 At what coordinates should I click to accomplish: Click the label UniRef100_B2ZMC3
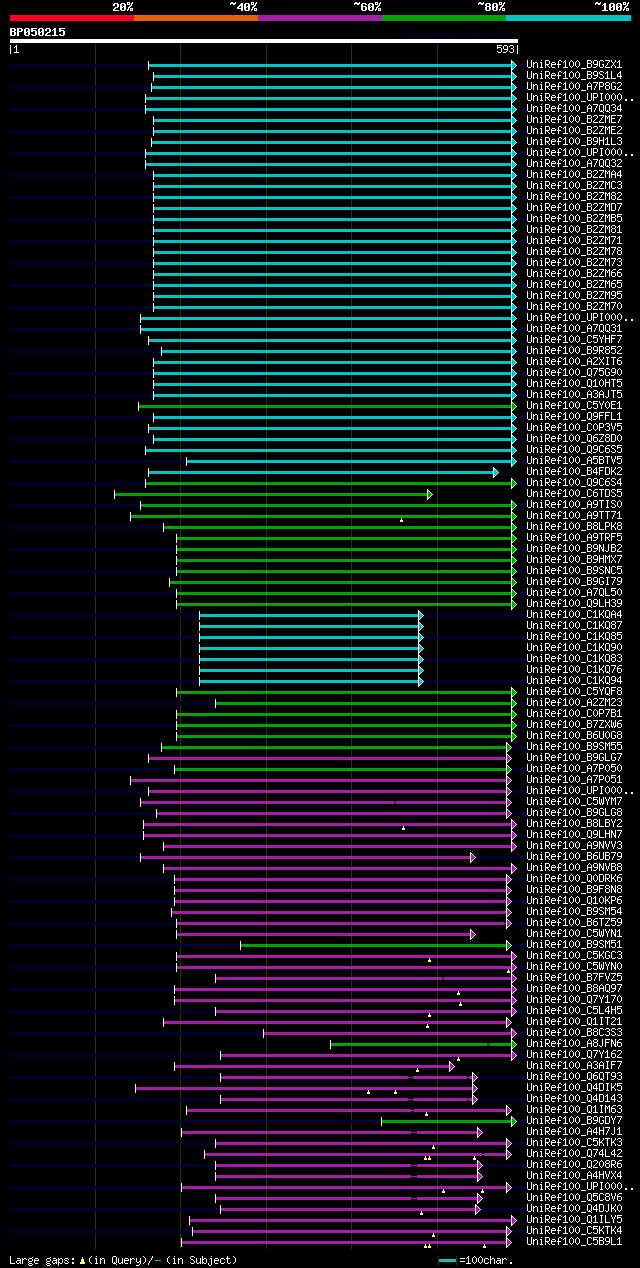point(575,186)
